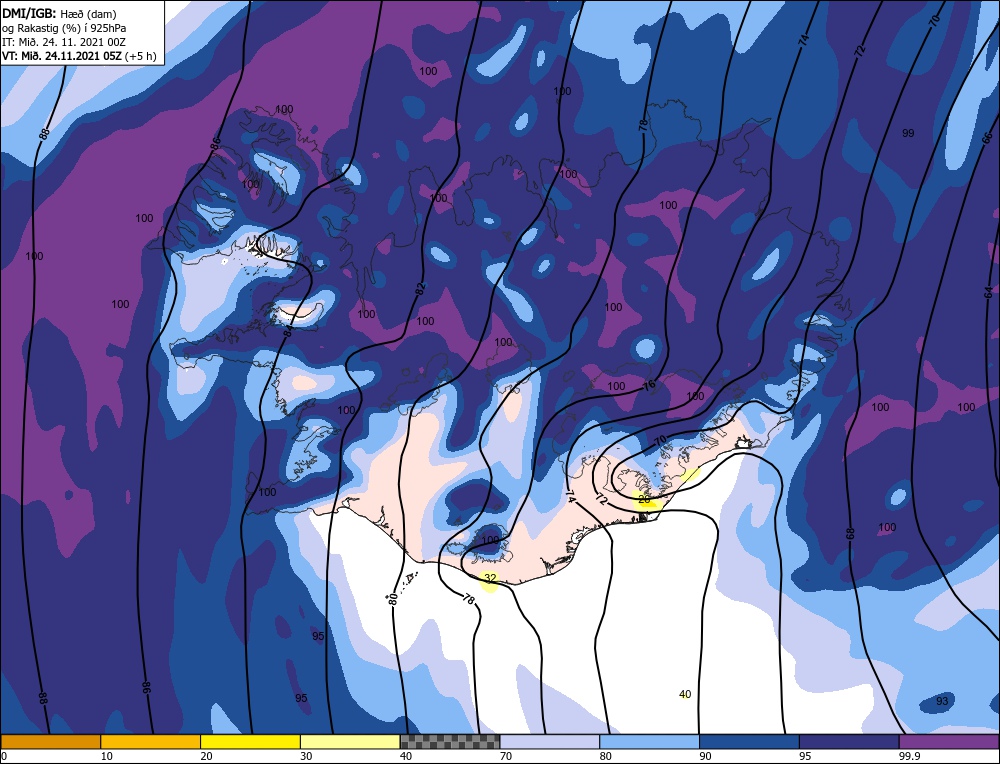Click the '99' humidity value on the map

point(908,133)
